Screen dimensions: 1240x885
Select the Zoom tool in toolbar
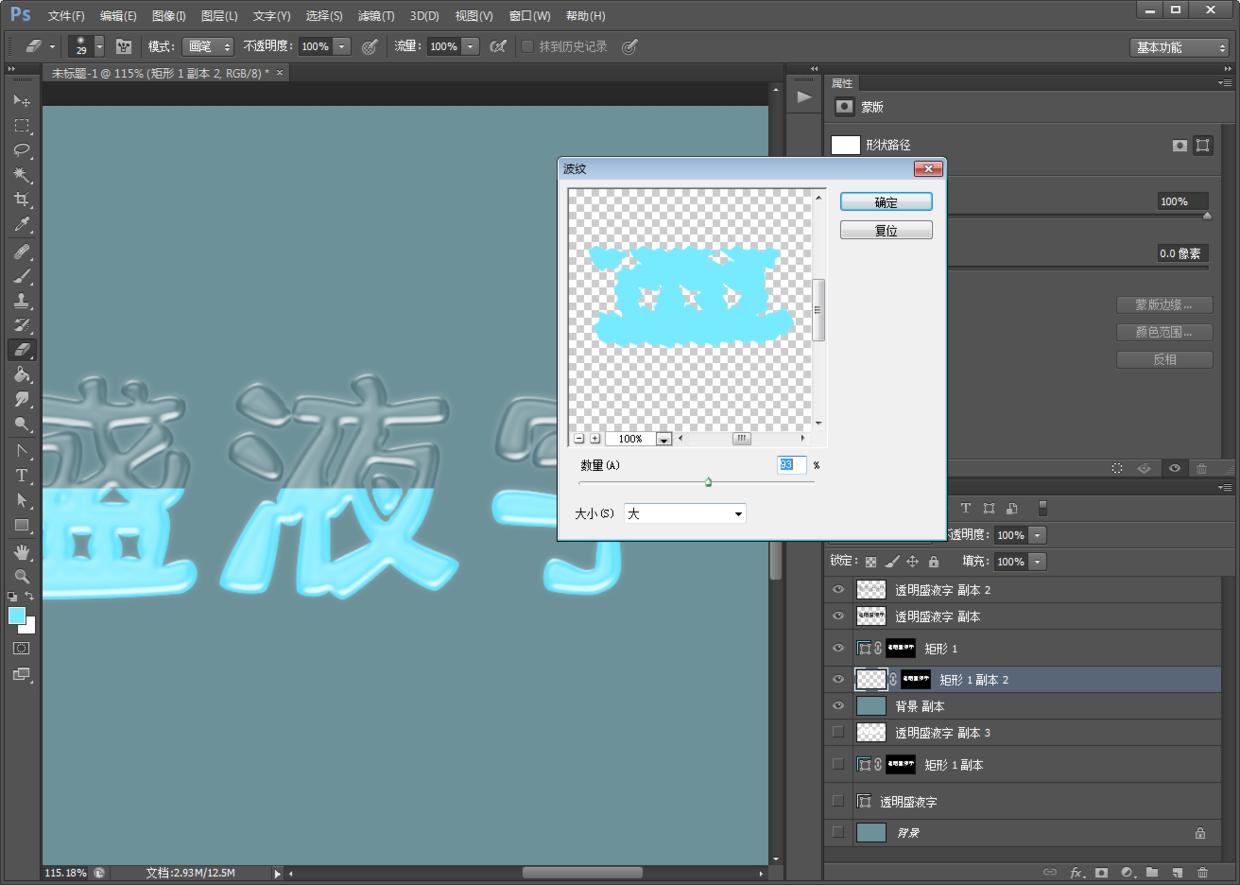(21, 576)
